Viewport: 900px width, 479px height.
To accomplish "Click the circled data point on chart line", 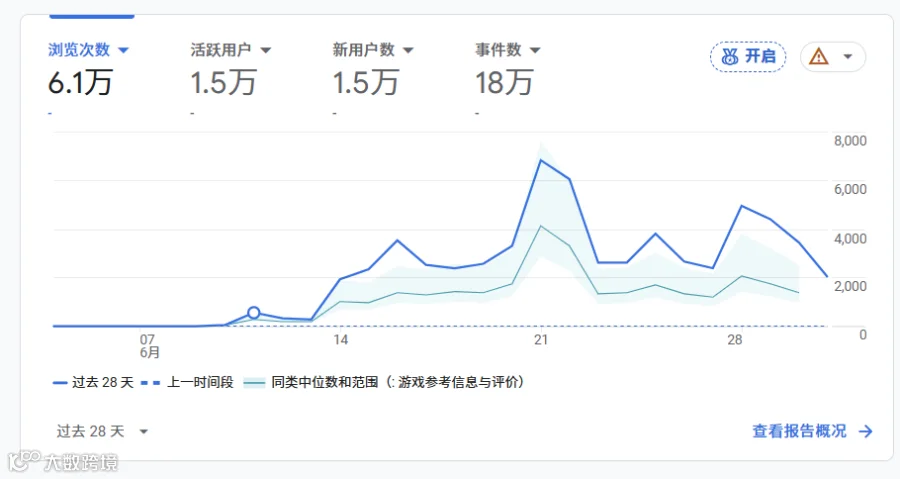I will pos(254,313).
